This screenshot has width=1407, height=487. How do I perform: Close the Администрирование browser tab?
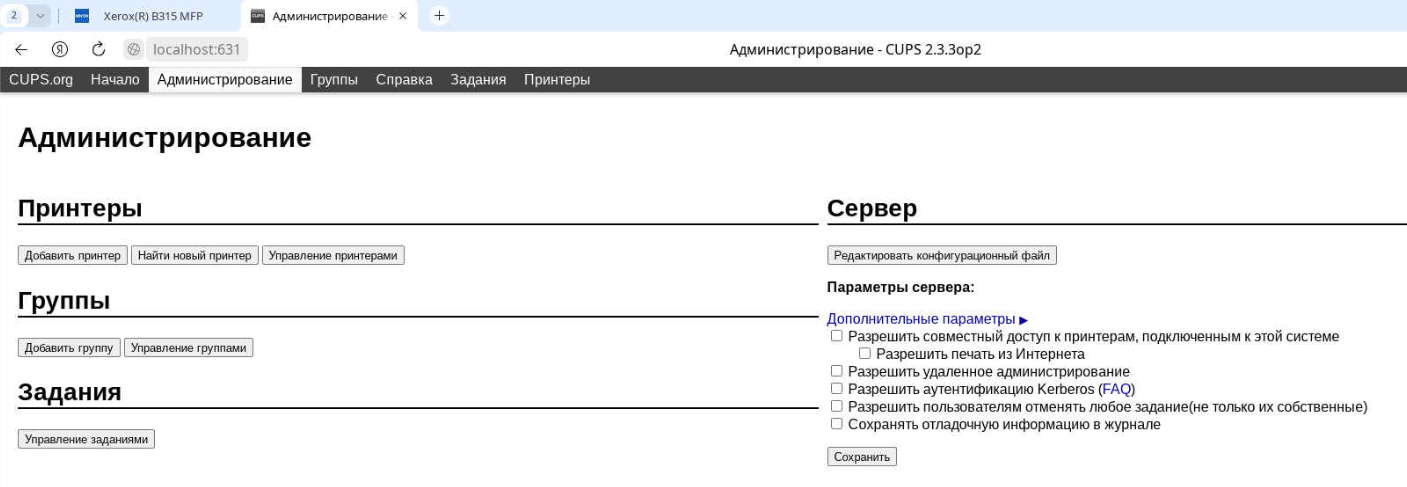[402, 16]
